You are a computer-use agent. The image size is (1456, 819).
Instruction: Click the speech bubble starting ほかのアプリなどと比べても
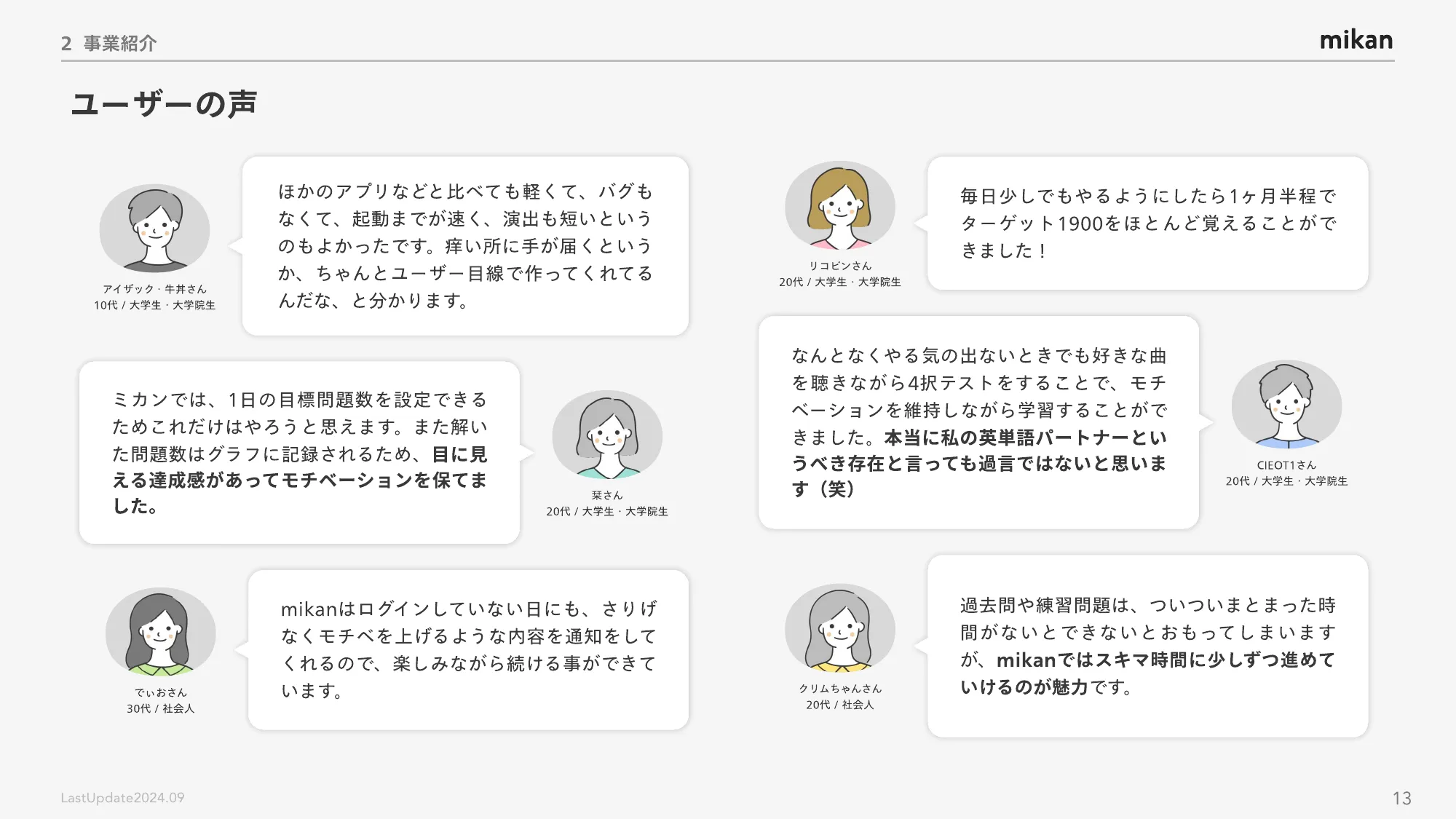coord(465,246)
